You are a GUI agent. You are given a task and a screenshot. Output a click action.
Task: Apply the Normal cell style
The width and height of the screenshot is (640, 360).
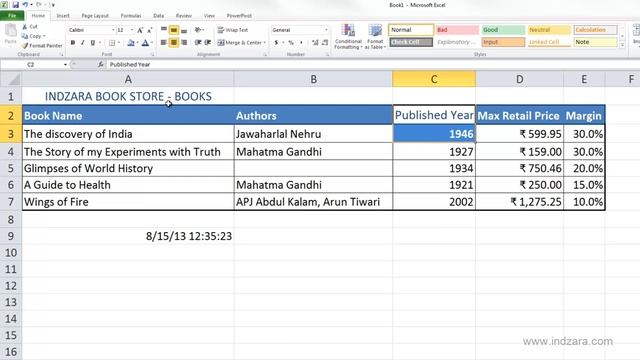click(x=411, y=30)
